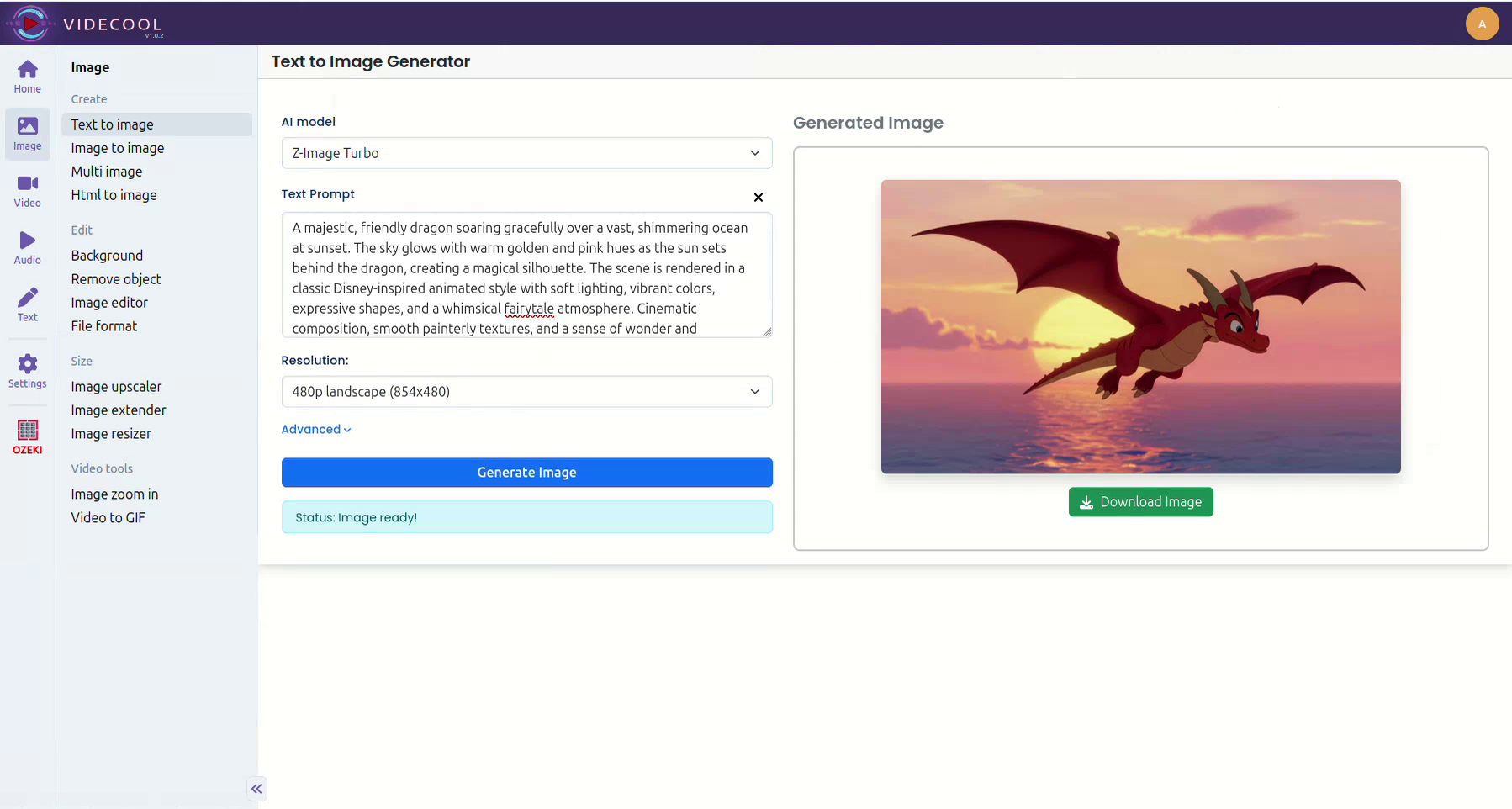The width and height of the screenshot is (1512, 809).
Task: Open the Text section pencil icon
Action: pos(27,304)
